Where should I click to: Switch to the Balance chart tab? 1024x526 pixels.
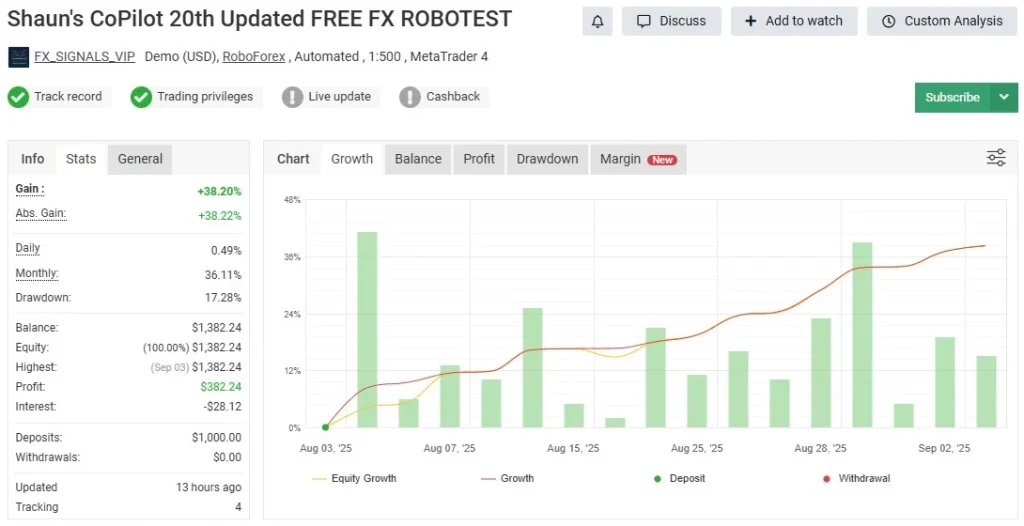coord(418,159)
